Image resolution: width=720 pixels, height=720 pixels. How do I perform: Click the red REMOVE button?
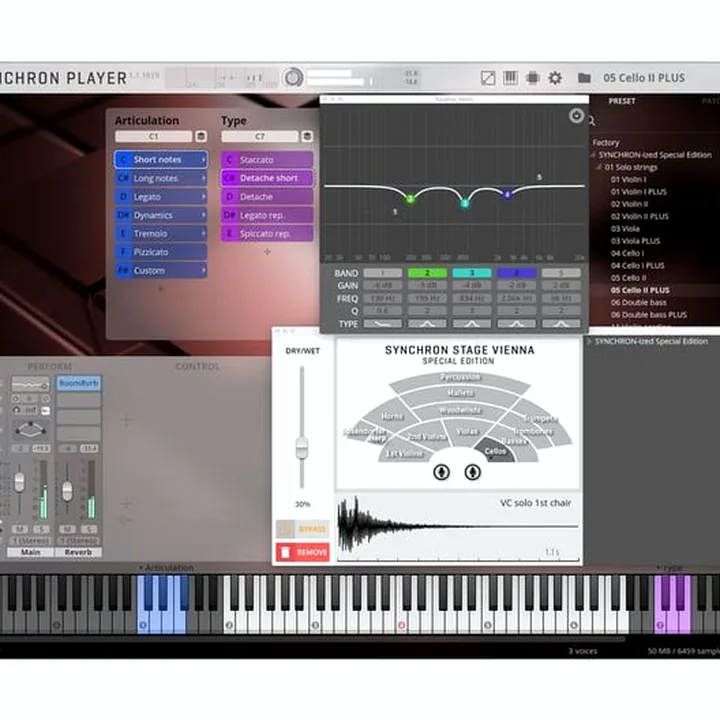click(303, 552)
